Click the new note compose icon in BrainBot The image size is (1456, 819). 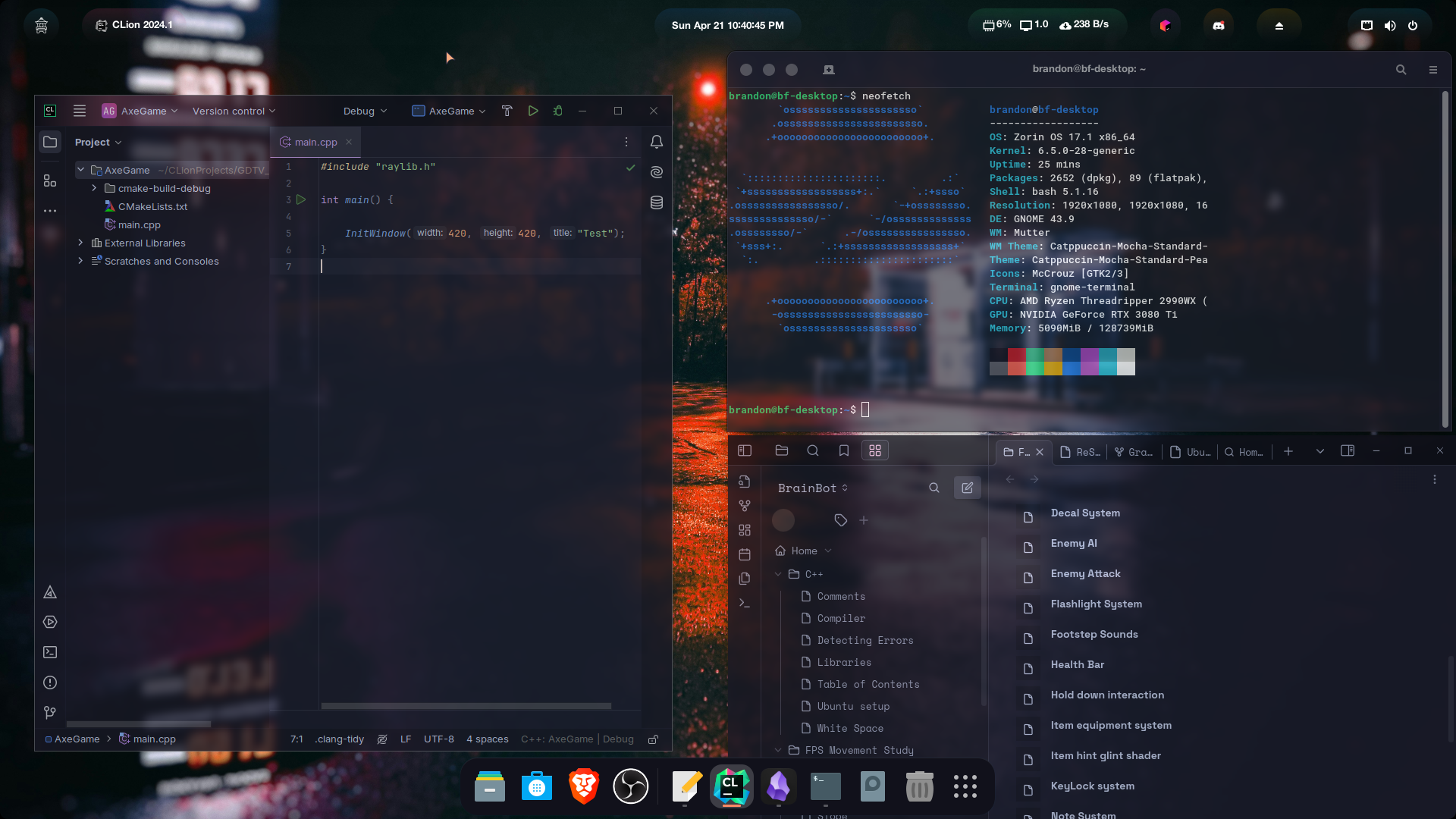968,488
